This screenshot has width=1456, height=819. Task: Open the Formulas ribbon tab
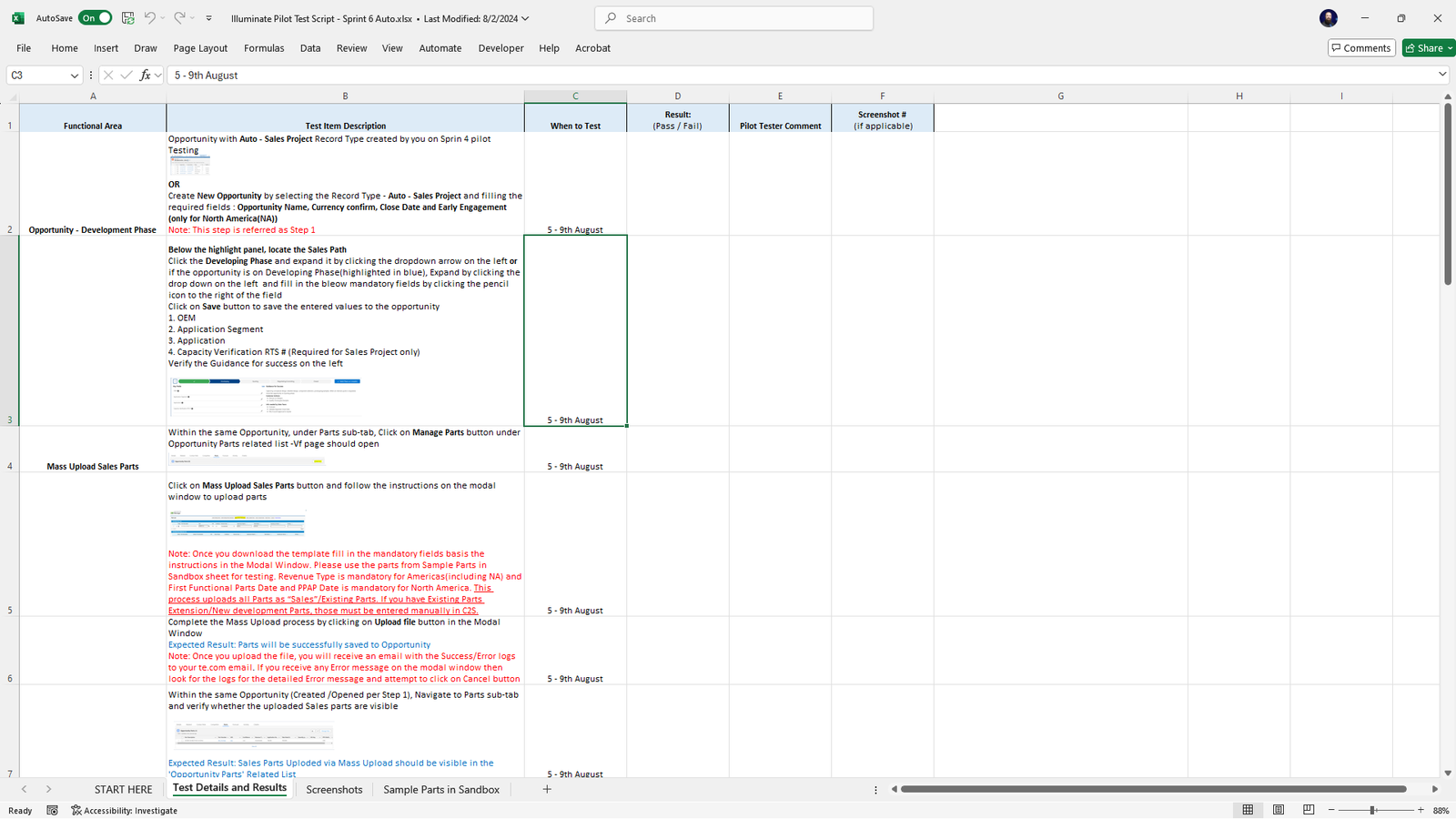(264, 48)
